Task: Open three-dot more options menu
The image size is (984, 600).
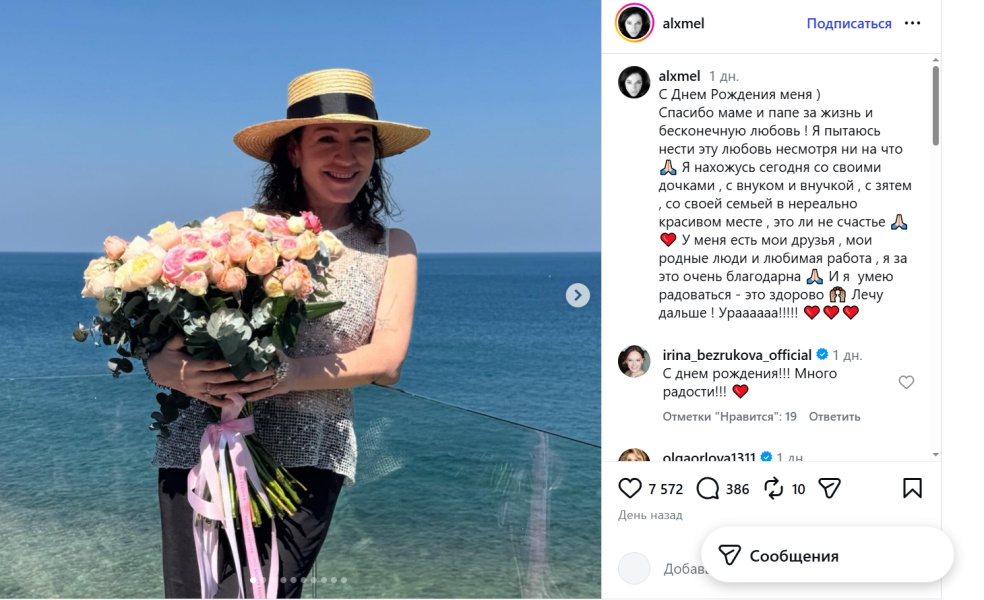Action: coord(912,23)
